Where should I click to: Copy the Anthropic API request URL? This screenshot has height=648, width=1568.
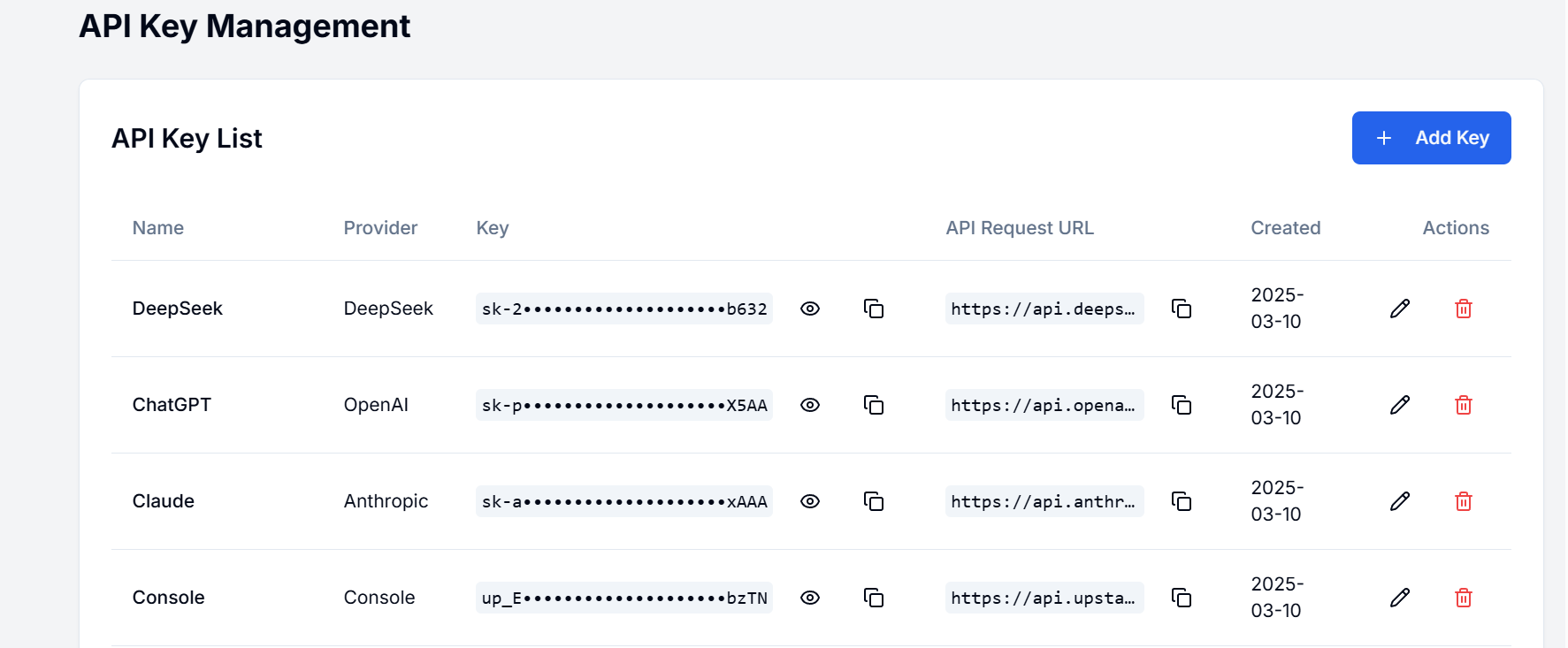(x=1182, y=501)
